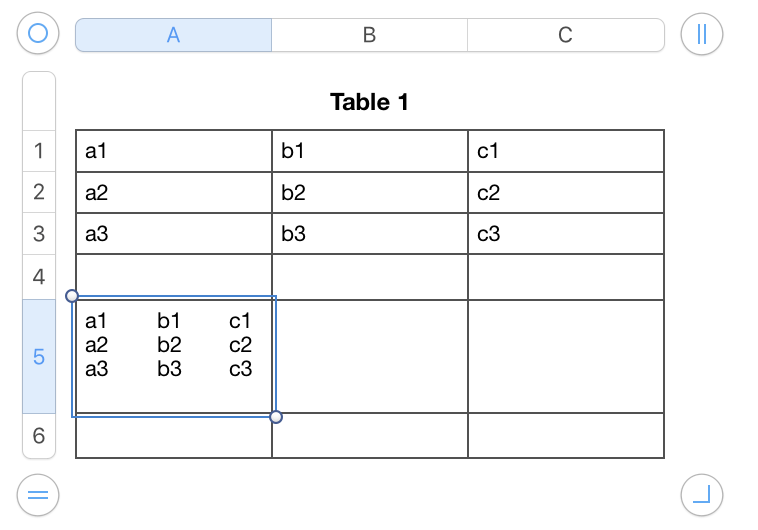Click the empty cell in row 6, column C

tap(566, 435)
